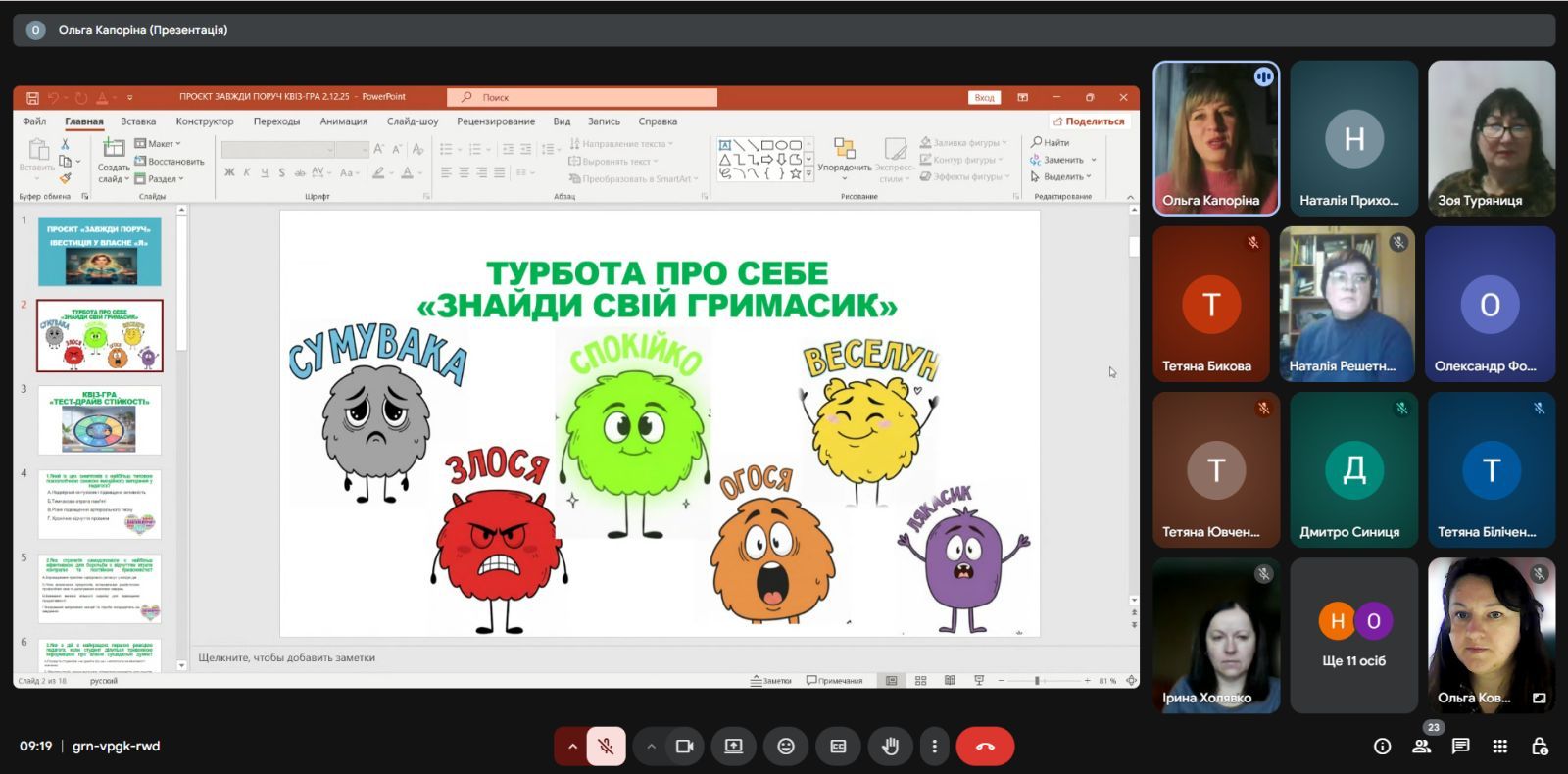
Task: Raise hand in the meeting
Action: click(x=890, y=747)
